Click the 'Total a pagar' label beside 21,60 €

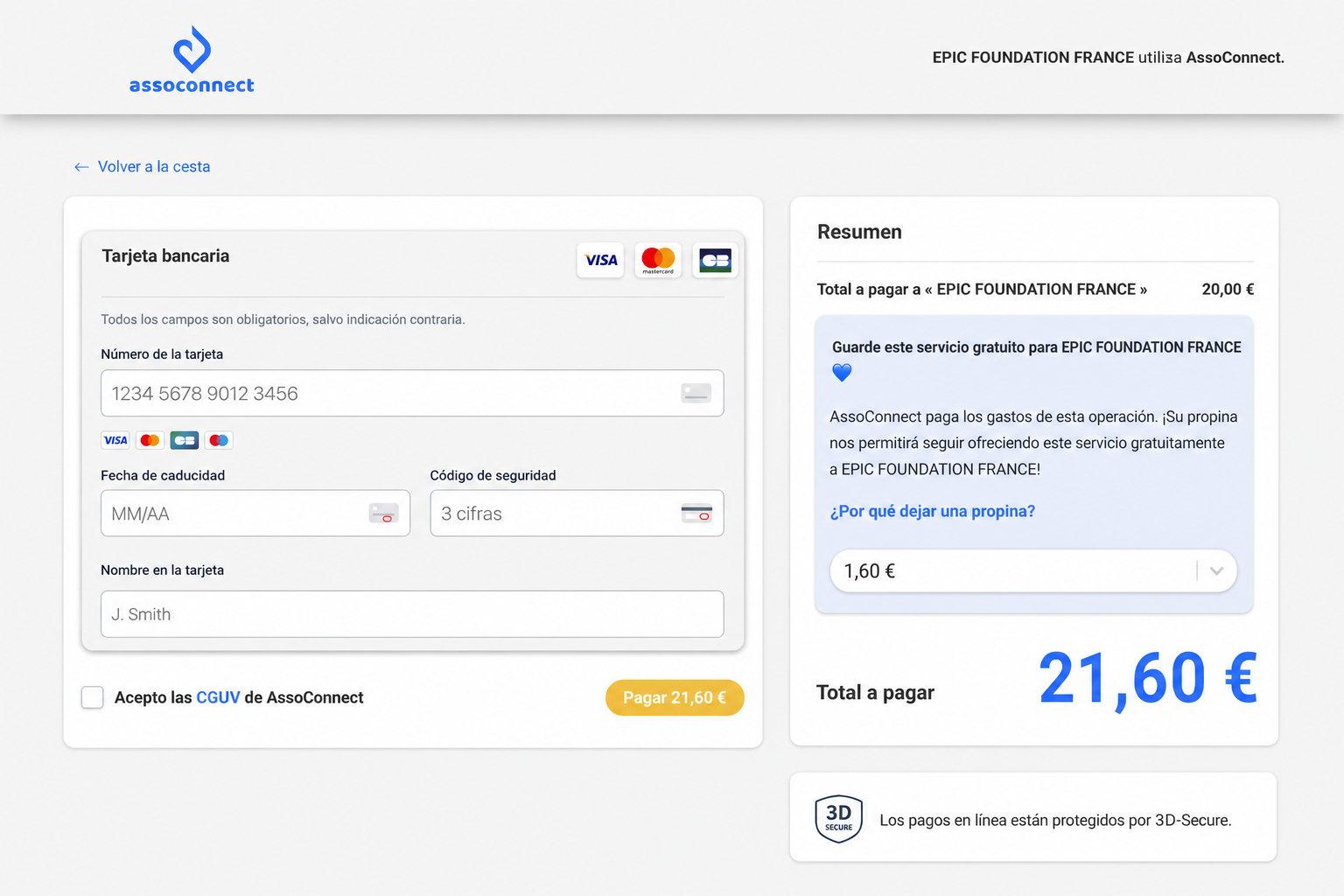point(875,693)
